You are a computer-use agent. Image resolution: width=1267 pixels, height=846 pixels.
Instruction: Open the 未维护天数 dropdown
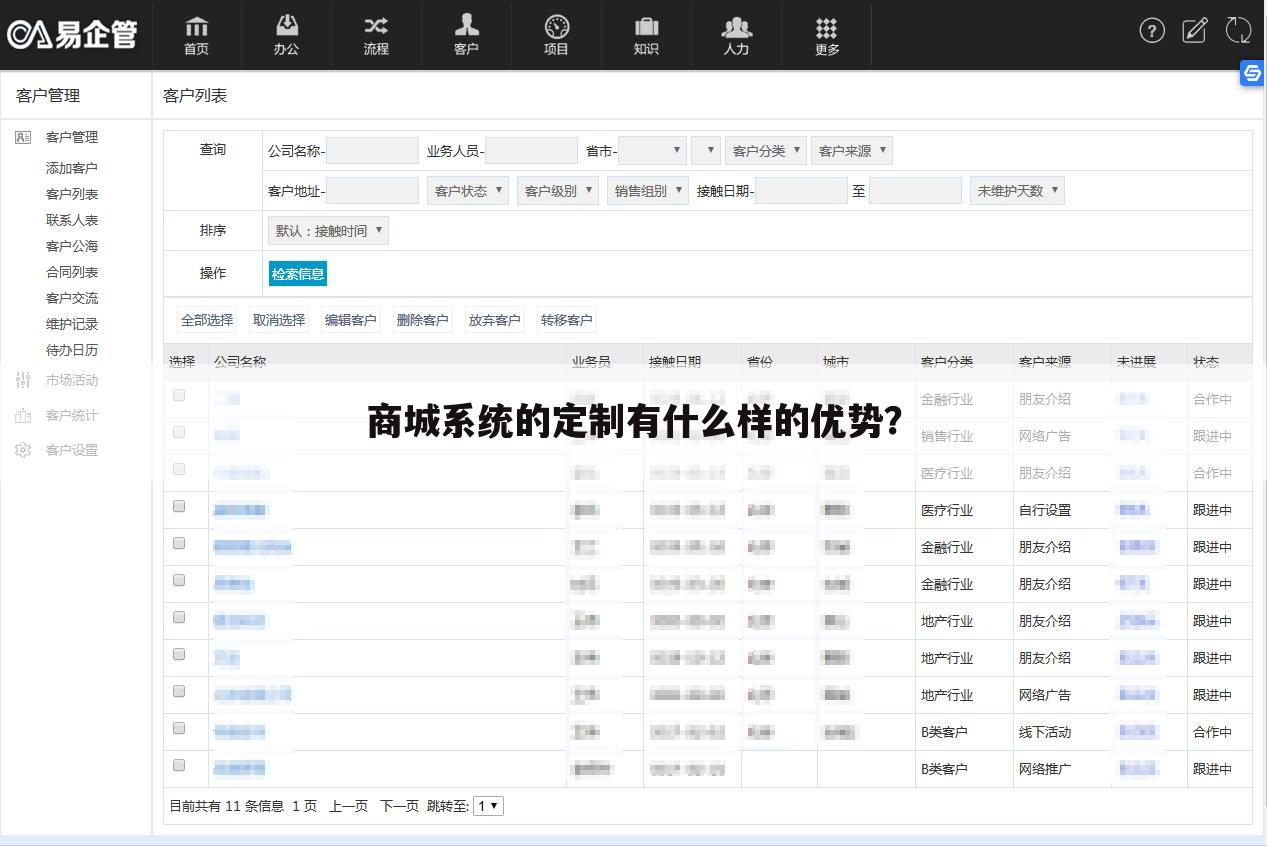click(x=1017, y=191)
